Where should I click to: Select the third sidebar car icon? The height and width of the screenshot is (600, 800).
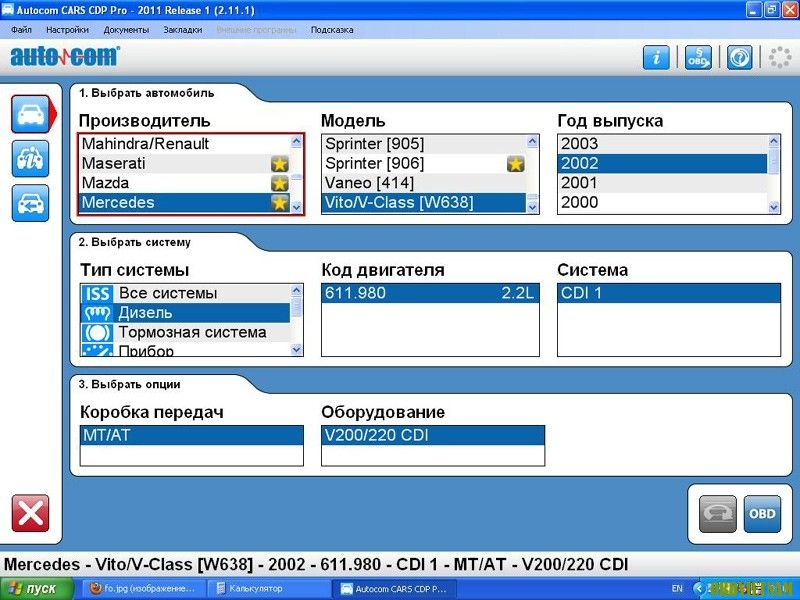pos(31,203)
